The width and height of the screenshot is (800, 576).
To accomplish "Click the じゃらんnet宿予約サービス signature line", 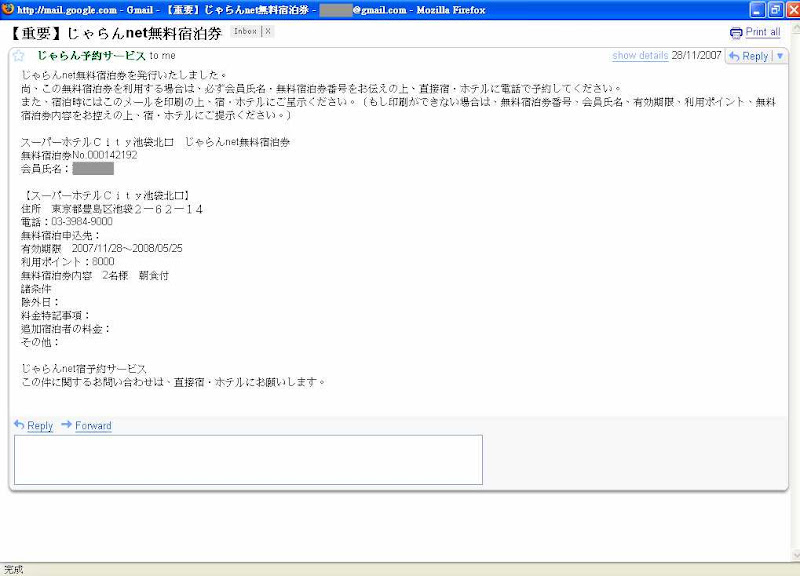I will tap(84, 368).
